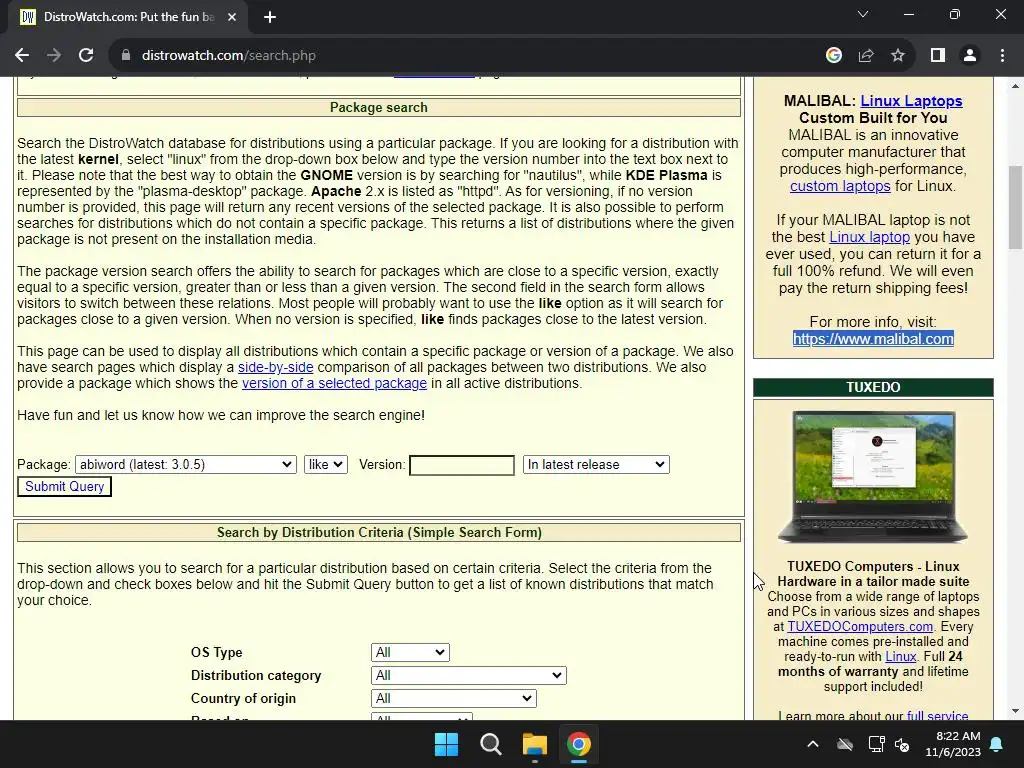Screen dimensions: 1024x768
Task: Open network status tray icon
Action: coord(876,744)
